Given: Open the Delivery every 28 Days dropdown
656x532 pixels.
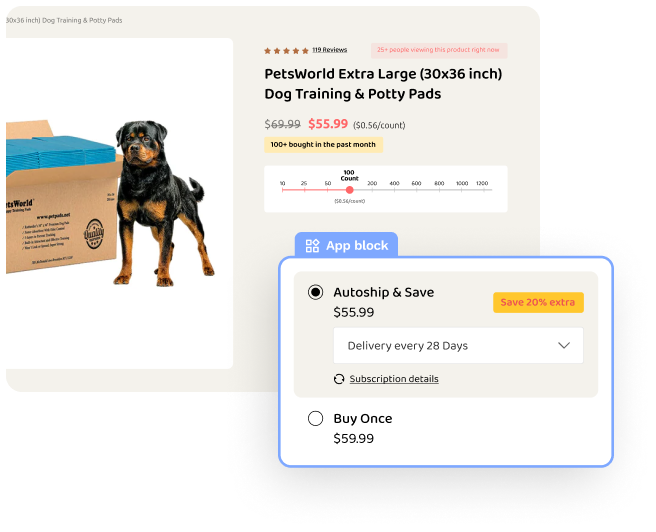Looking at the screenshot, I should (458, 345).
